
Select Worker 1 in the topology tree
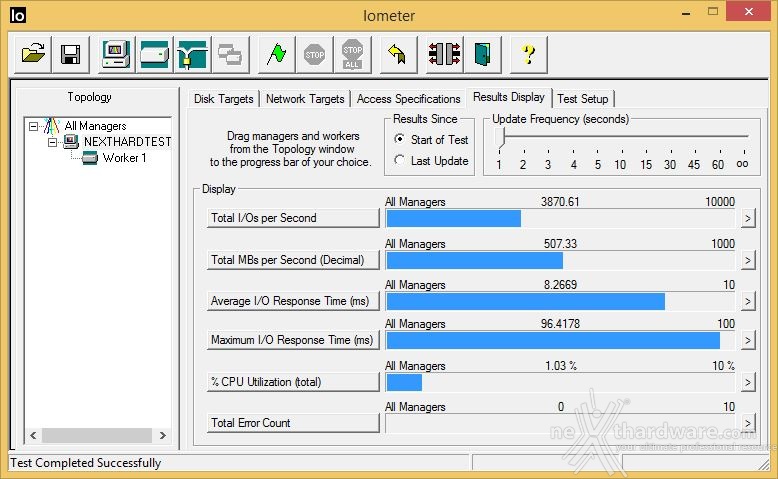124,158
